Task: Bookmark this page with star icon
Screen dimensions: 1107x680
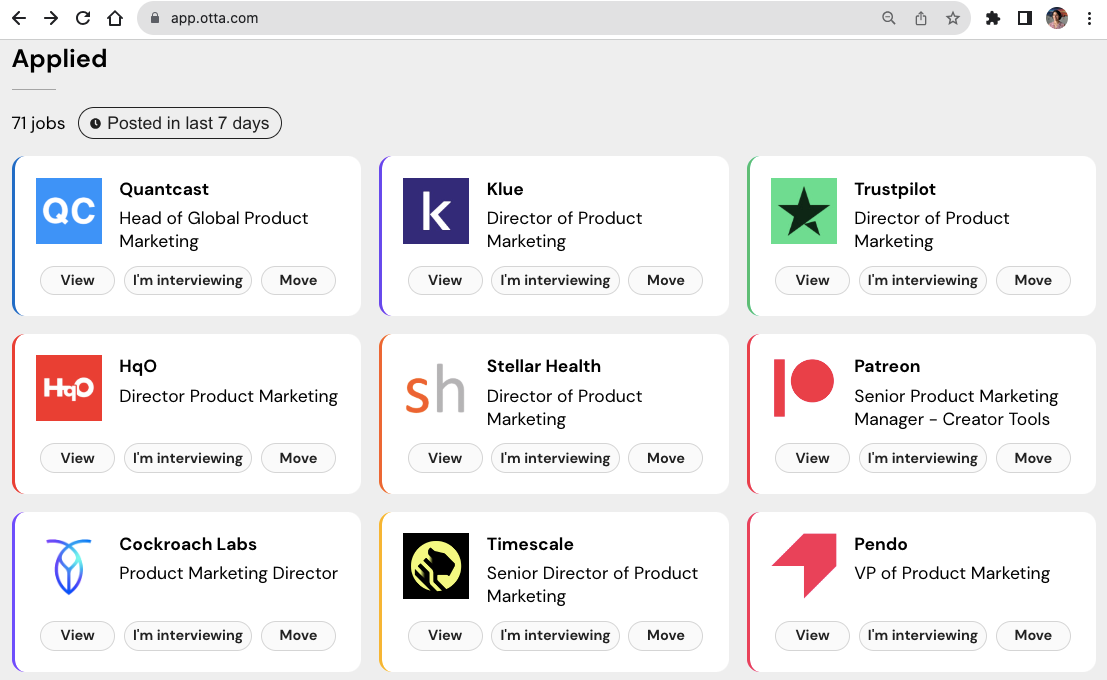Action: coord(953,18)
